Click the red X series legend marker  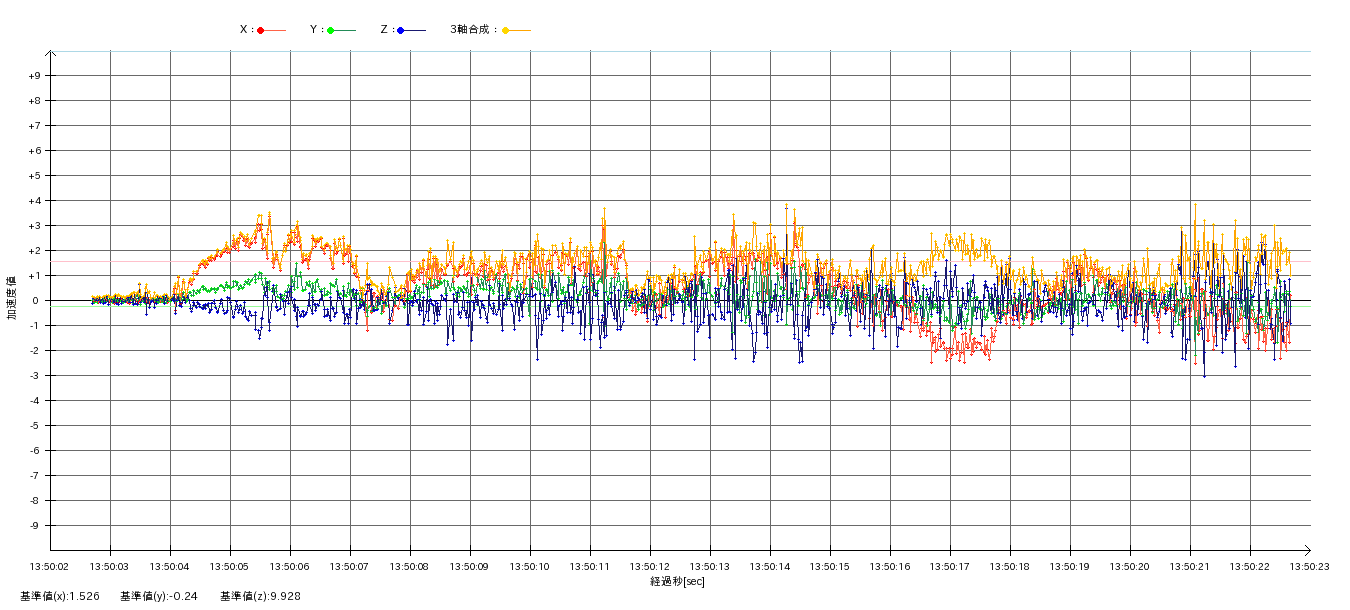point(261,30)
